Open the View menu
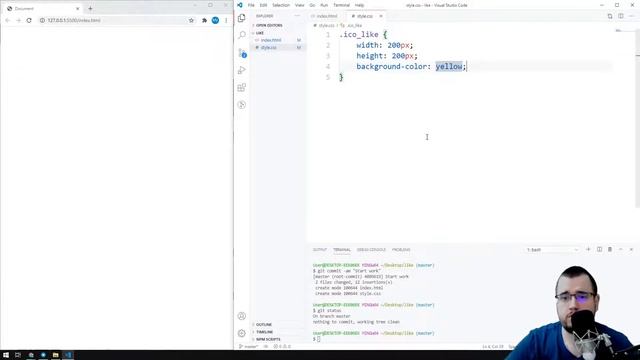640x360 pixels. [300, 5]
